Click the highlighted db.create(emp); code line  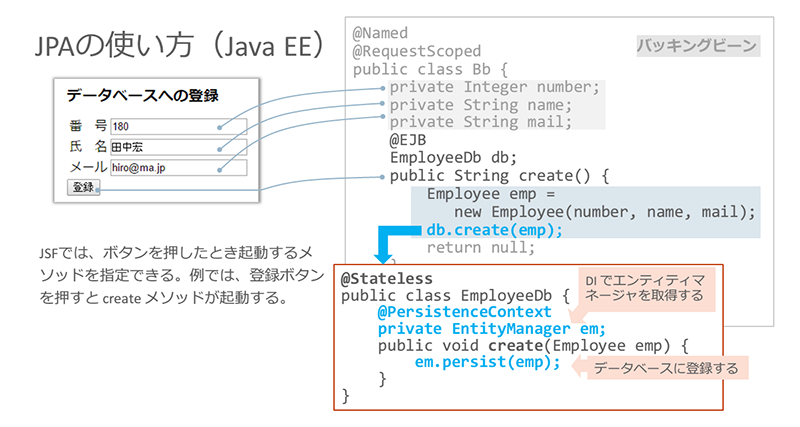[x=495, y=229]
